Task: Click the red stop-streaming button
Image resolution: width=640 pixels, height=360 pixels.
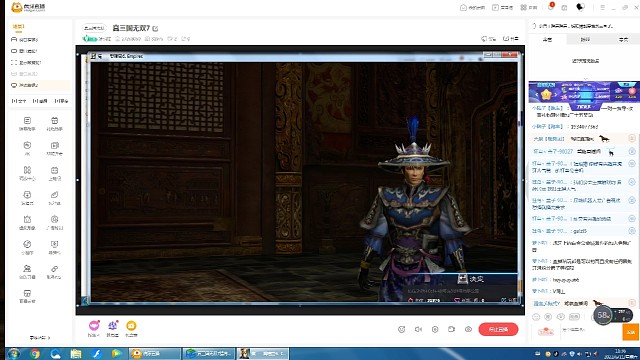Action: click(x=498, y=329)
